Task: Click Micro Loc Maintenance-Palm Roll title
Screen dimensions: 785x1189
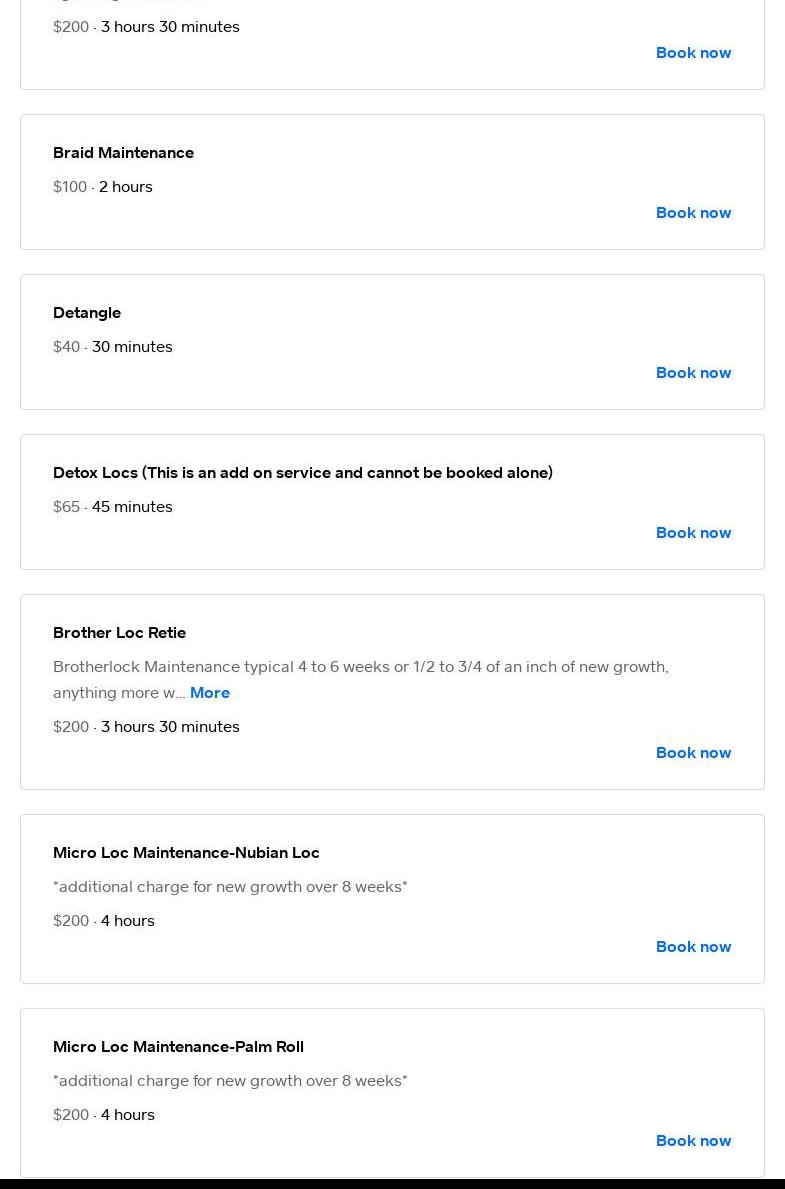Action: (178, 1046)
